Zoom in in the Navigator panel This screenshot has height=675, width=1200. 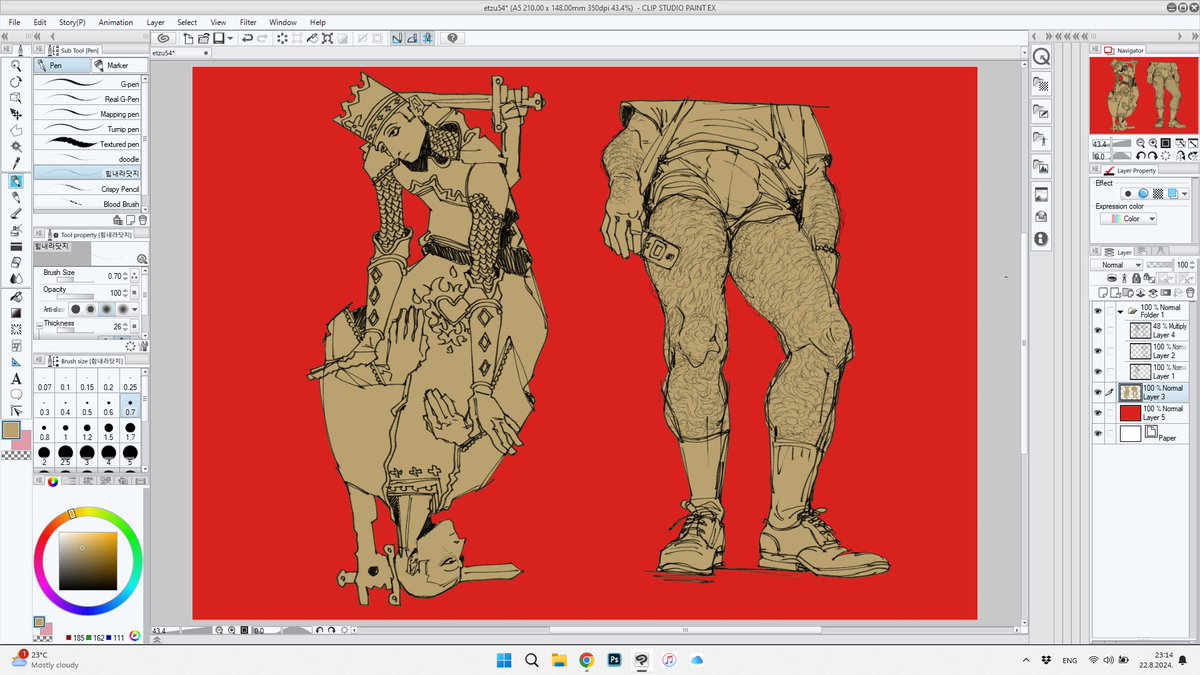coord(1152,144)
